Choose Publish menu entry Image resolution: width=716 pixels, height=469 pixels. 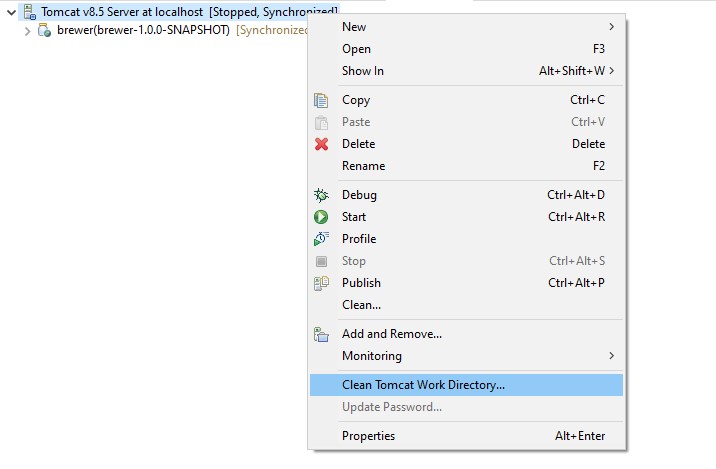(x=466, y=283)
